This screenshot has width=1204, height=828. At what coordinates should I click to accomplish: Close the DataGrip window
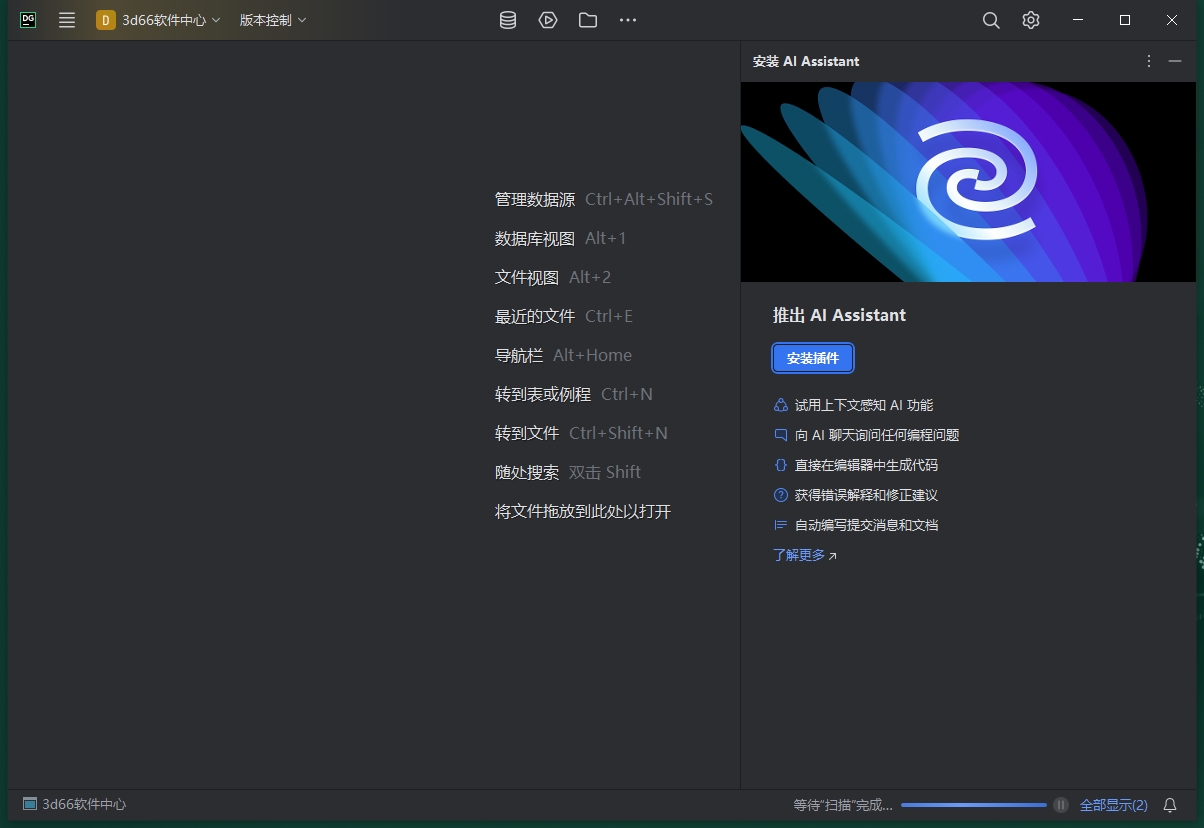(1172, 20)
